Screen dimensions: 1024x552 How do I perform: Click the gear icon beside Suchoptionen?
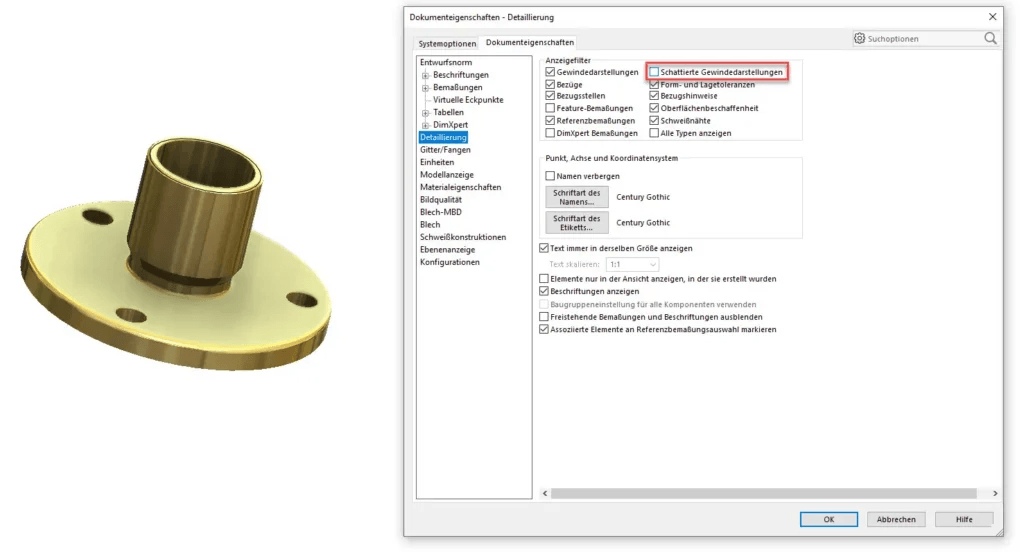click(859, 39)
